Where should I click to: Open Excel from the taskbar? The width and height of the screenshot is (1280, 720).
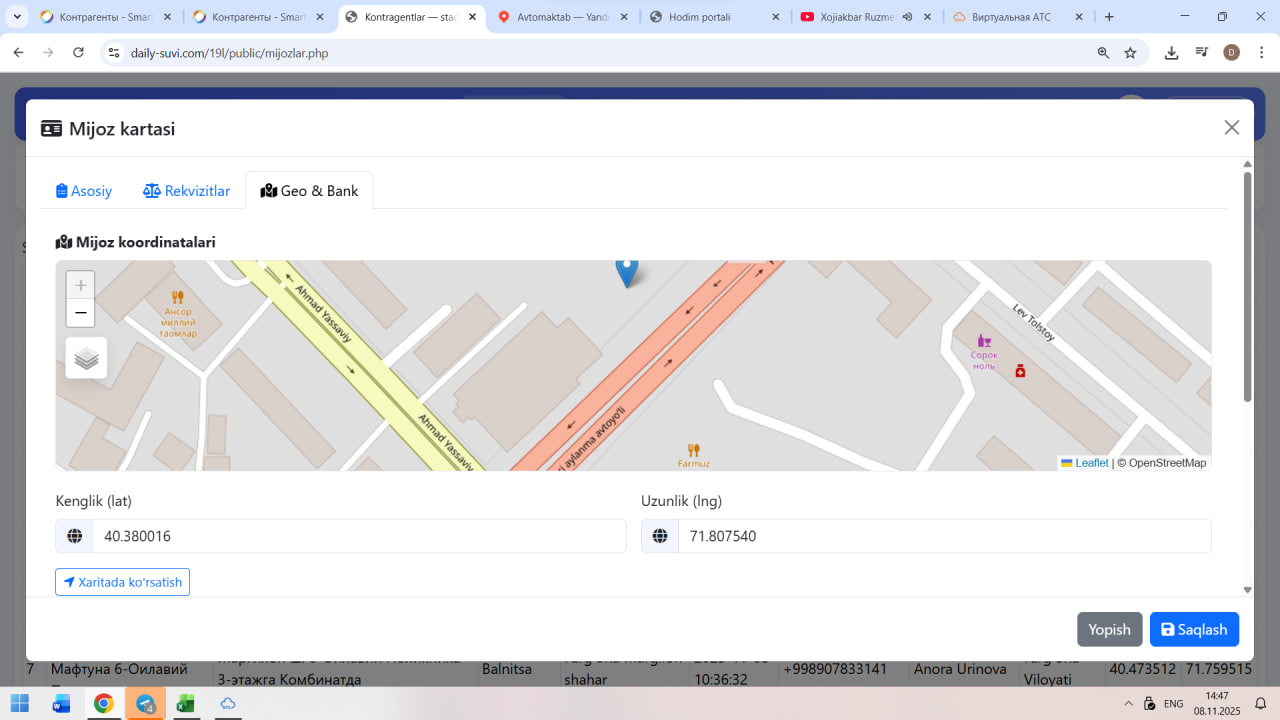point(185,704)
